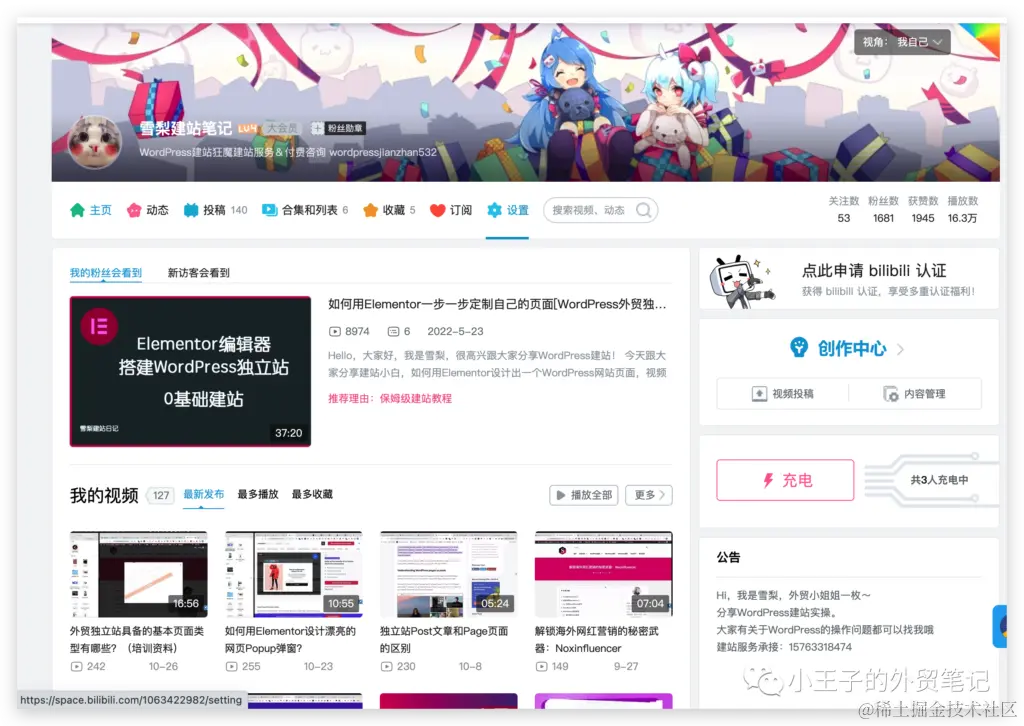The image size is (1024, 726).
Task: Click the lightning bolt 充电 icon
Action: (x=769, y=481)
